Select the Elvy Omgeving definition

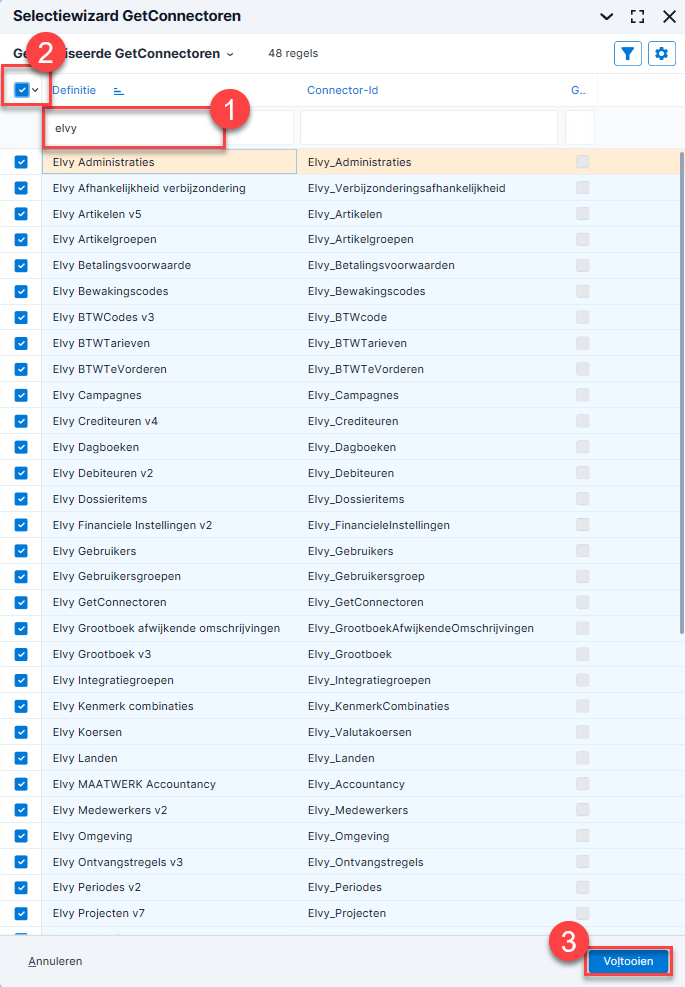[x=93, y=836]
